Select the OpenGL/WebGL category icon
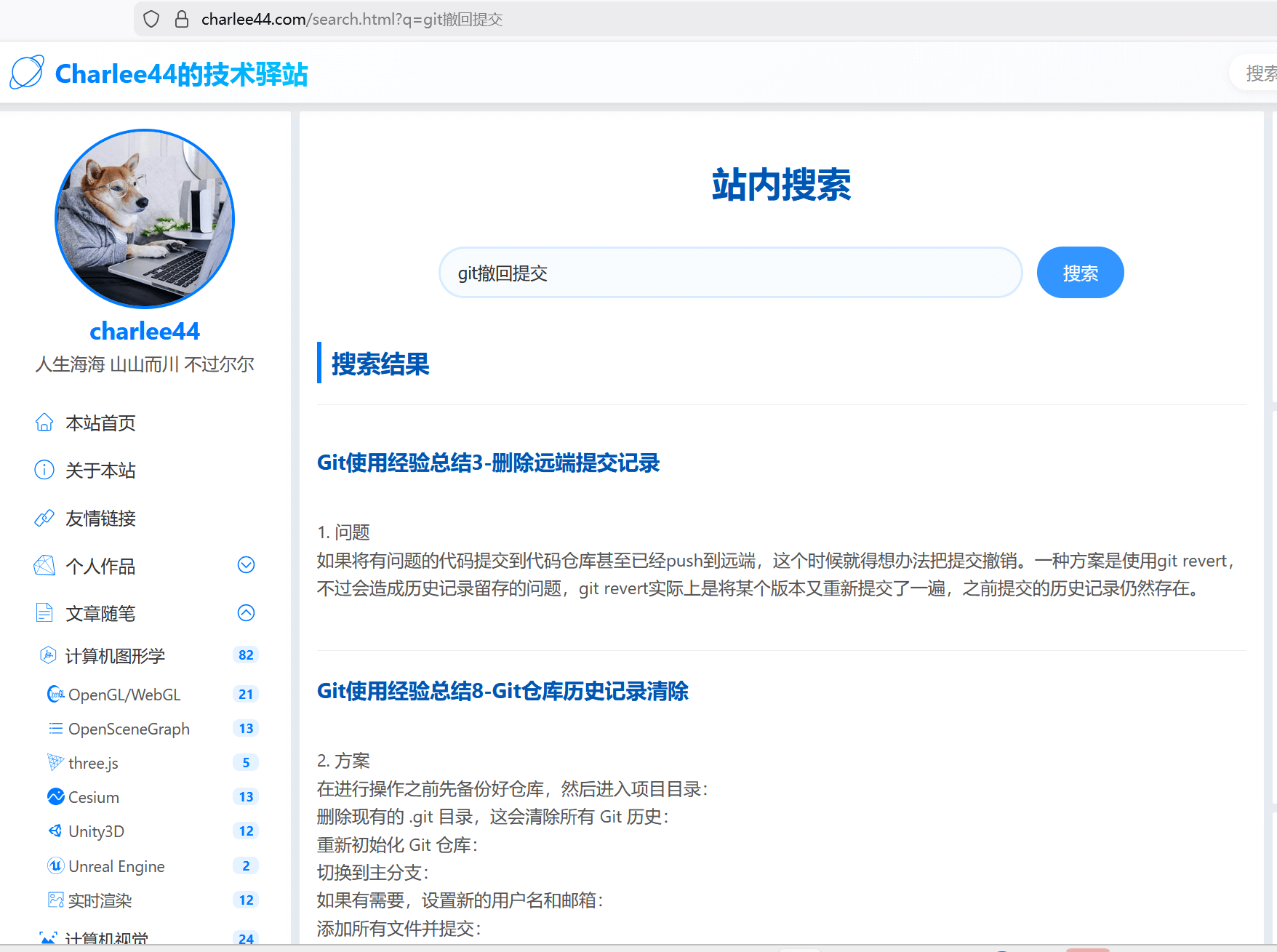The image size is (1277, 952). click(x=55, y=694)
